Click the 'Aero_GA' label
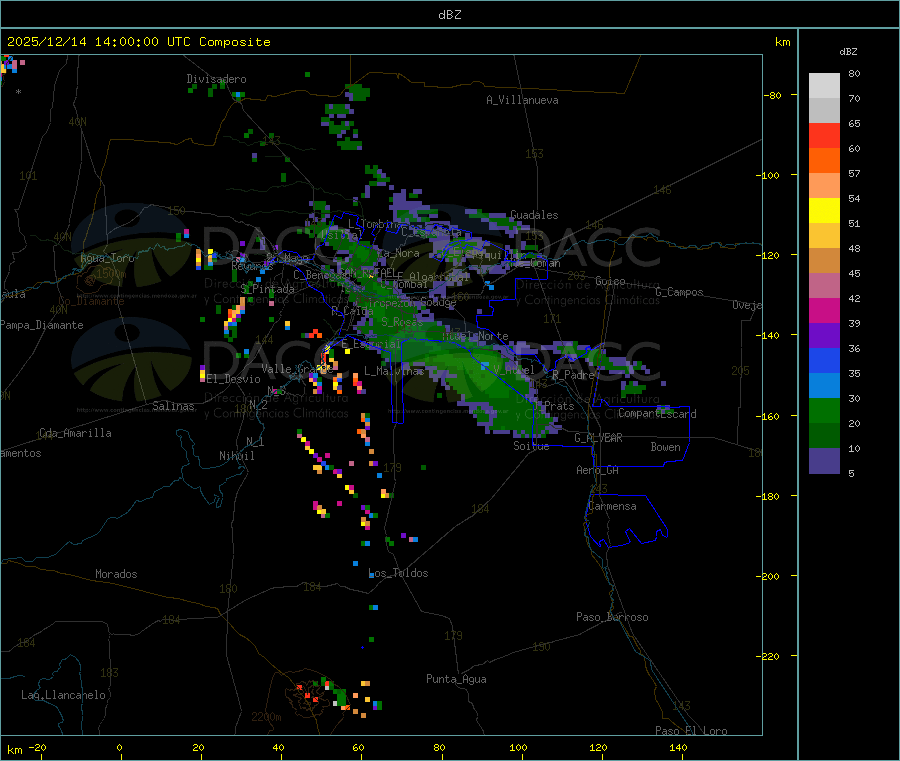The width and height of the screenshot is (900, 761). click(598, 470)
